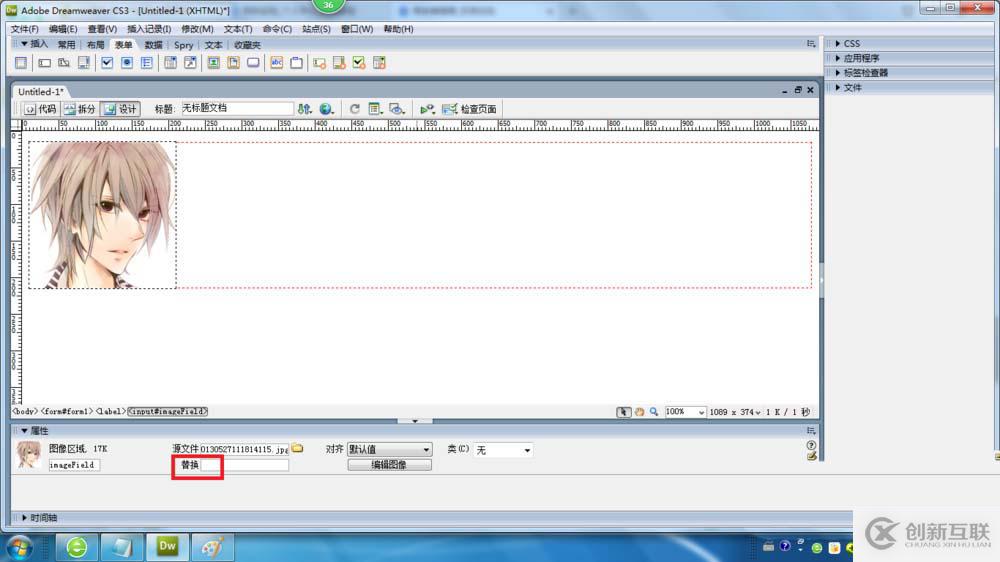Refresh design view
The width and height of the screenshot is (1000, 562).
[355, 109]
